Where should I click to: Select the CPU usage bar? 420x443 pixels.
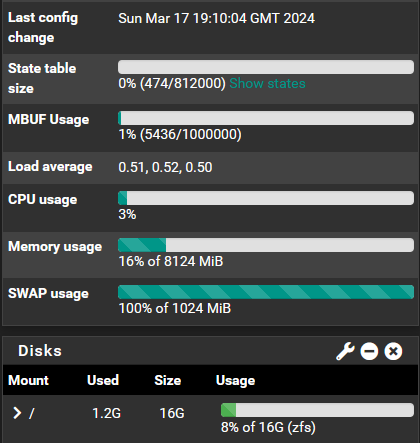click(266, 198)
